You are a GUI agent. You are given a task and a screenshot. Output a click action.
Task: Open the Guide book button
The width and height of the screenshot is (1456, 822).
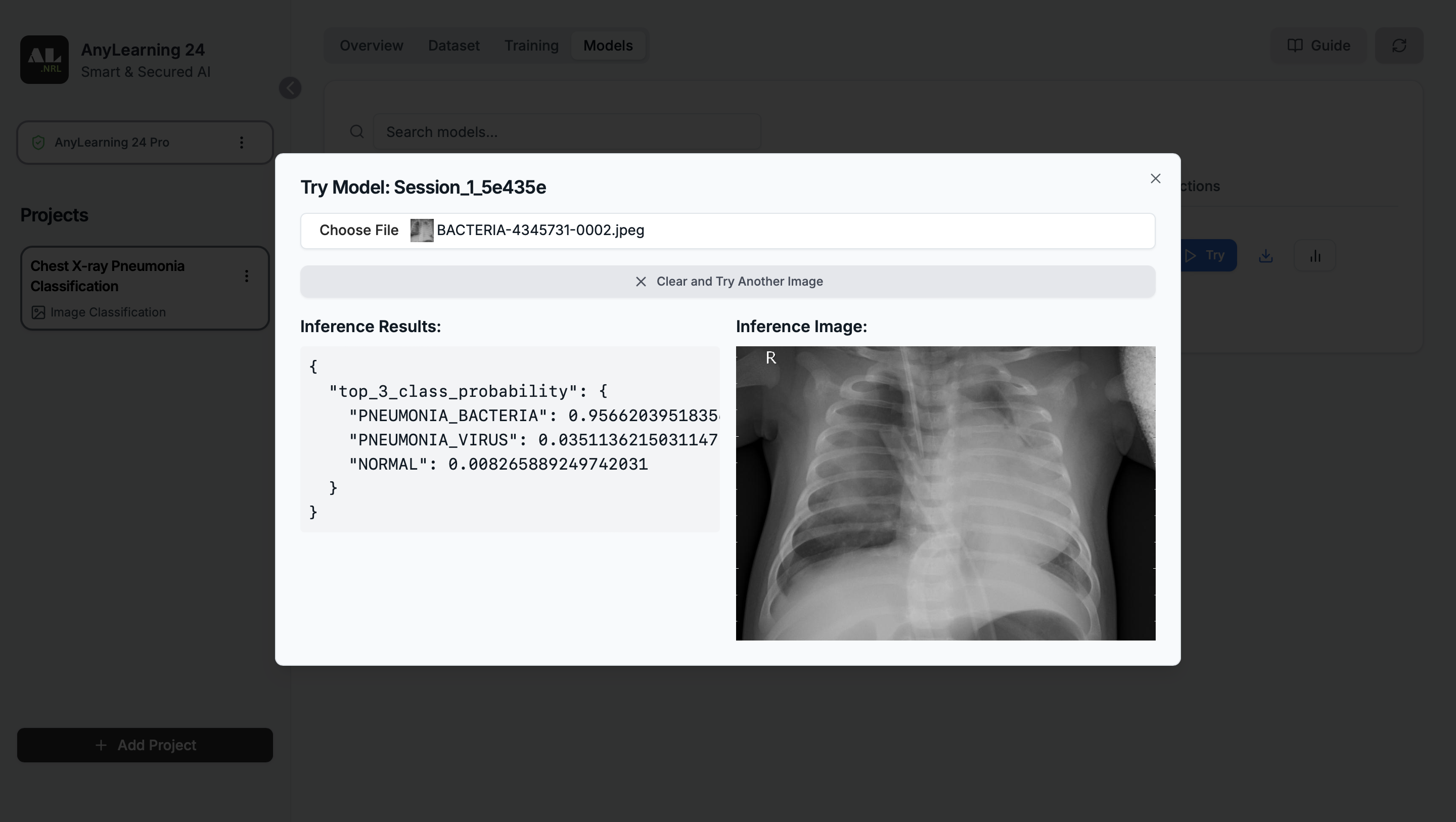[1318, 45]
